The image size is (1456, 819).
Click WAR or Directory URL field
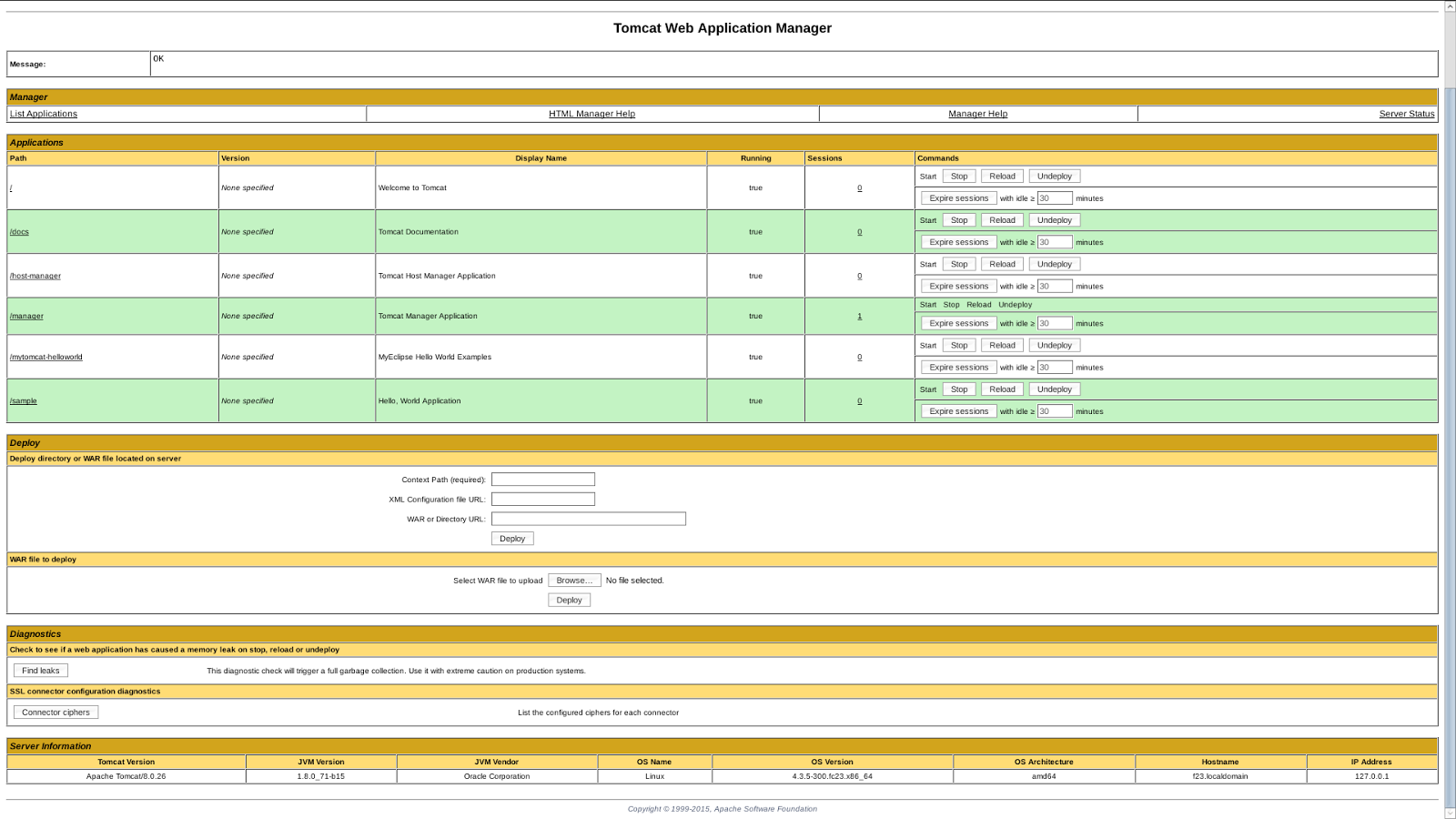589,519
